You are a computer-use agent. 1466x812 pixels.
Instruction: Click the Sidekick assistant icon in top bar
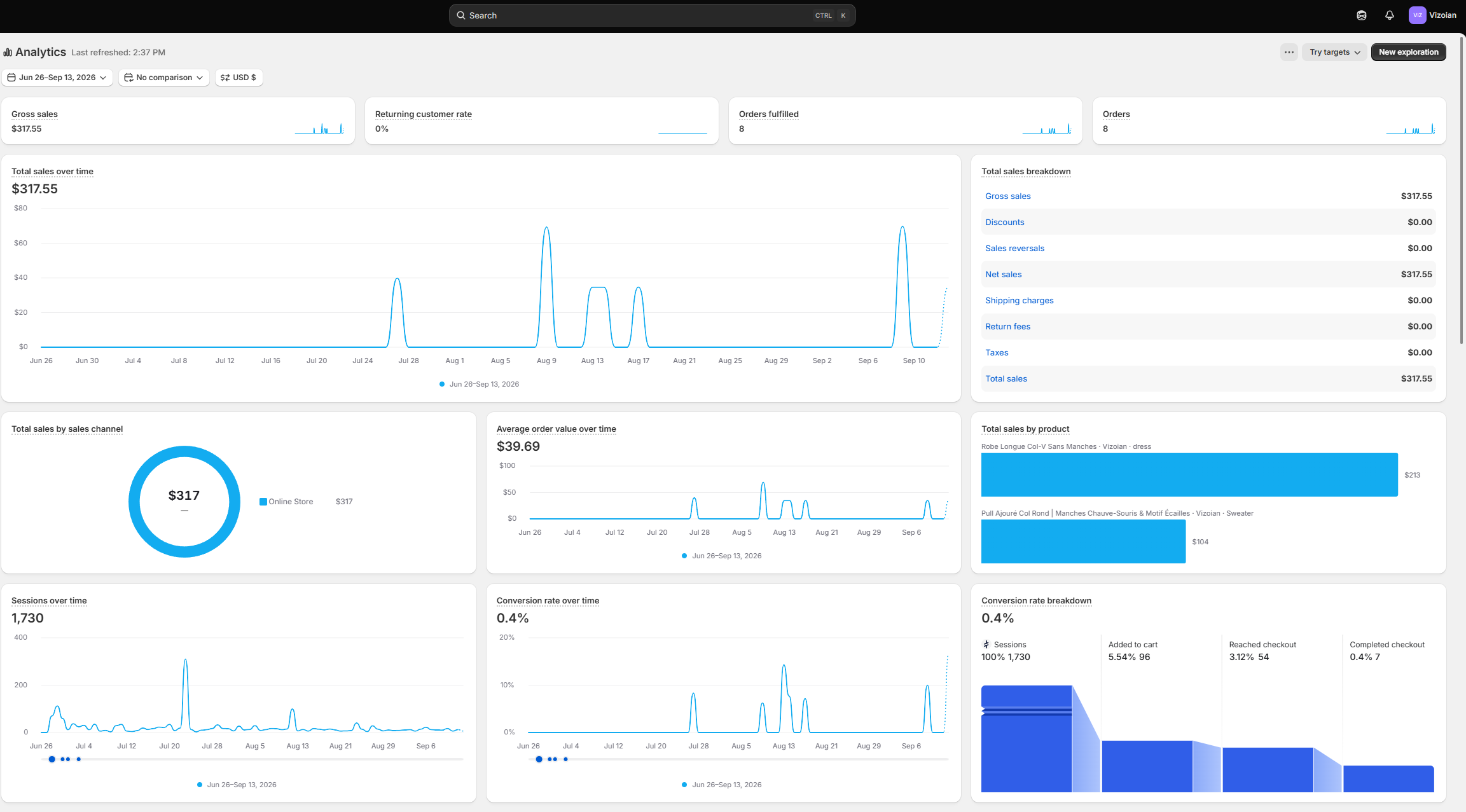pyautogui.click(x=1362, y=15)
